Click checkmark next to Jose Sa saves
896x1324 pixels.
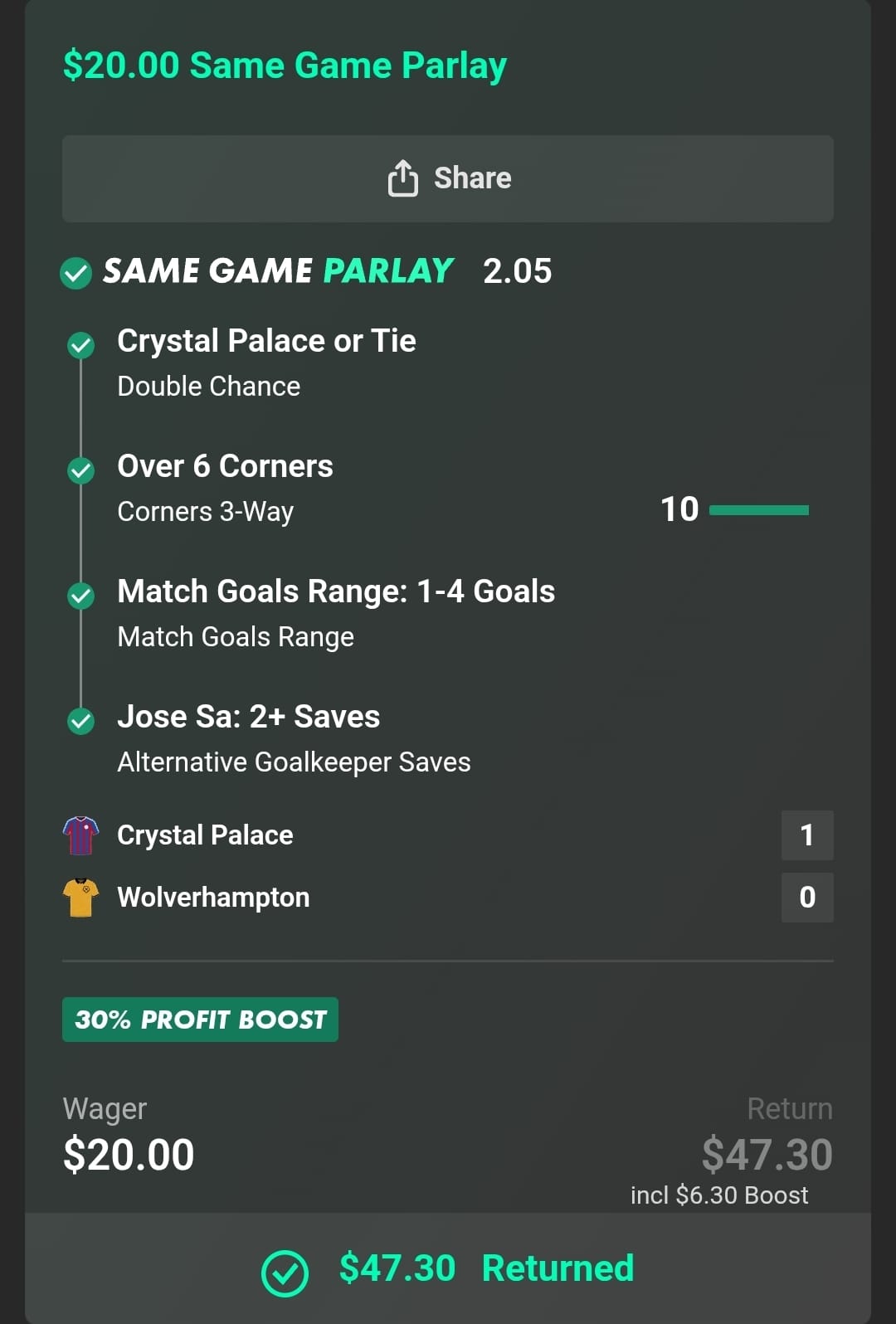point(80,721)
